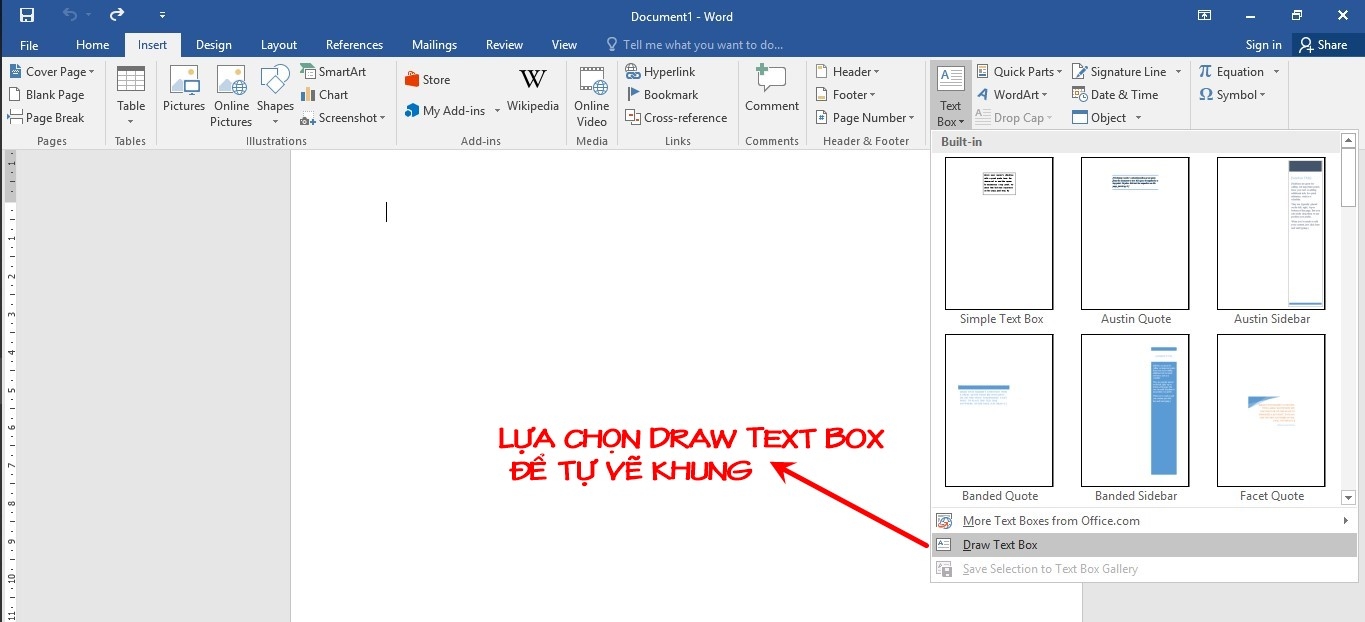Open the Footer dropdown
Viewport: 1365px width, 622px height.
(846, 95)
